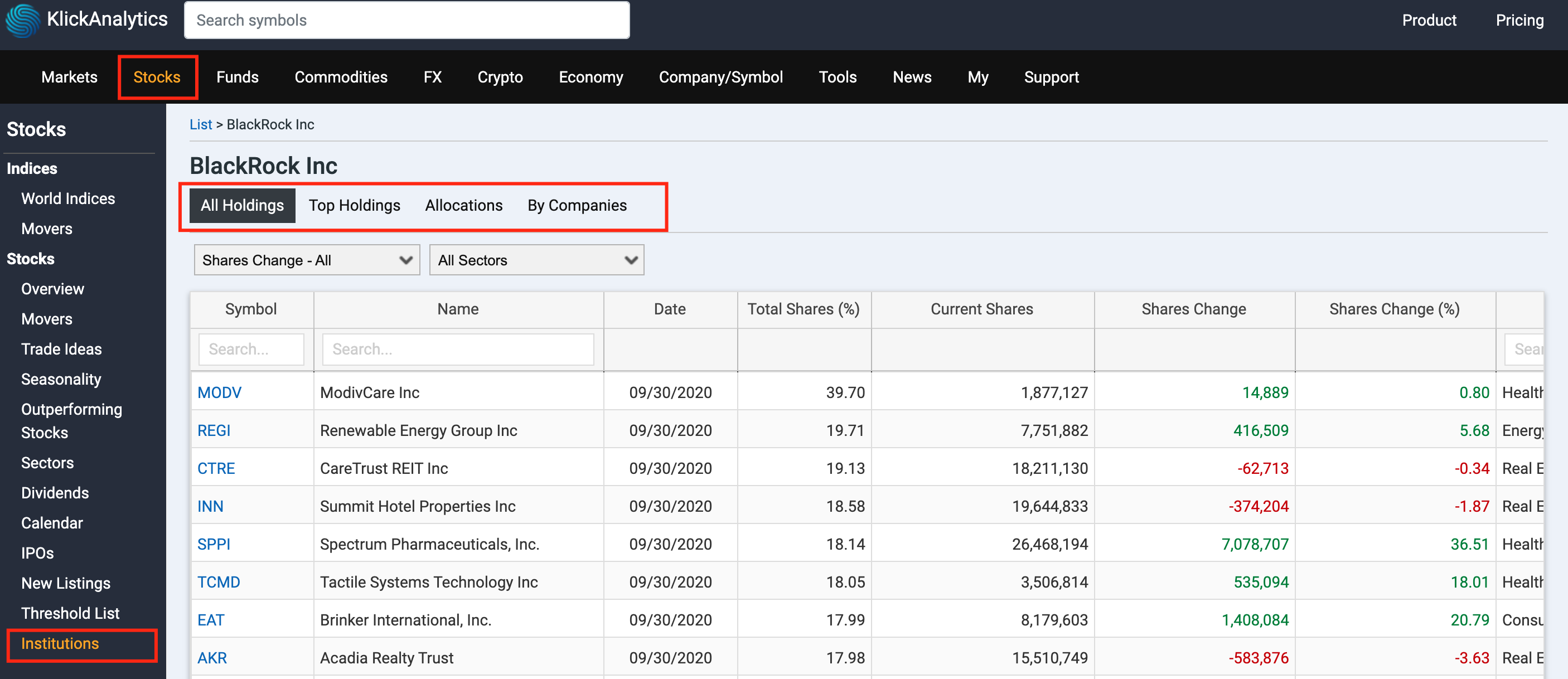Select the -583,876 shares change value

[1258, 658]
